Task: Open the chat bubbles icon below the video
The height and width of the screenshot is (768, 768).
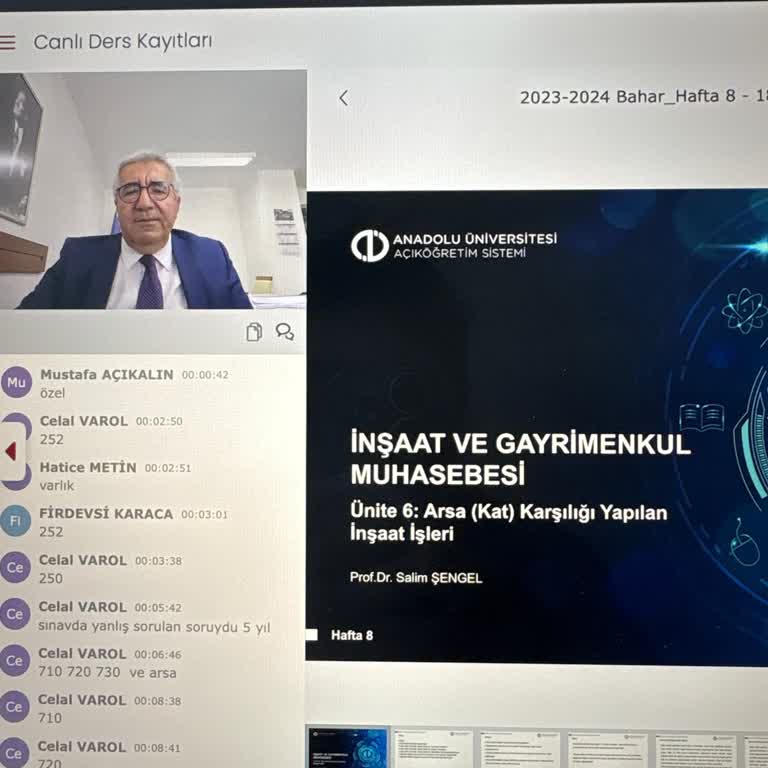Action: coord(285,332)
